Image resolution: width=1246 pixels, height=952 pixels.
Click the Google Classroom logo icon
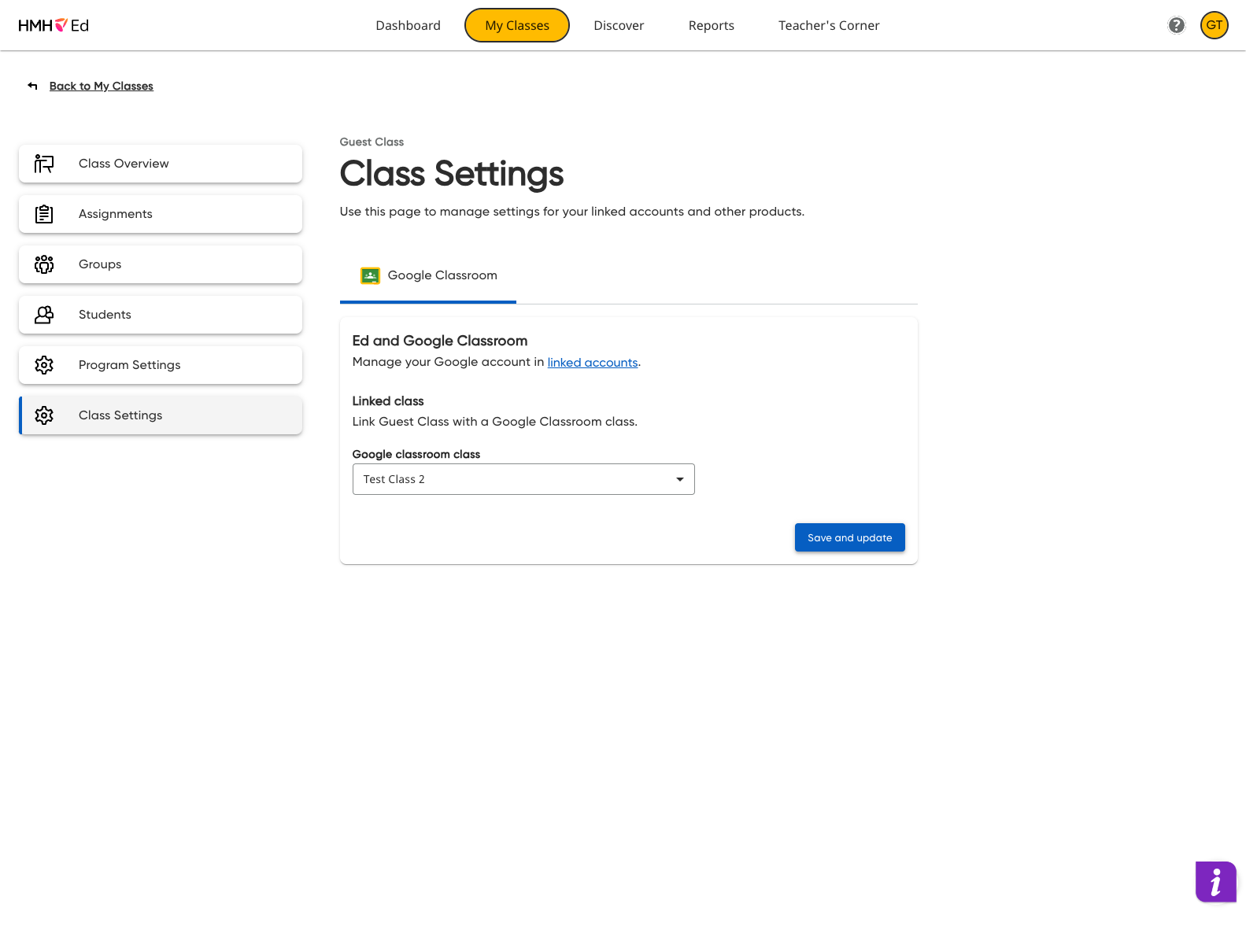coord(370,275)
